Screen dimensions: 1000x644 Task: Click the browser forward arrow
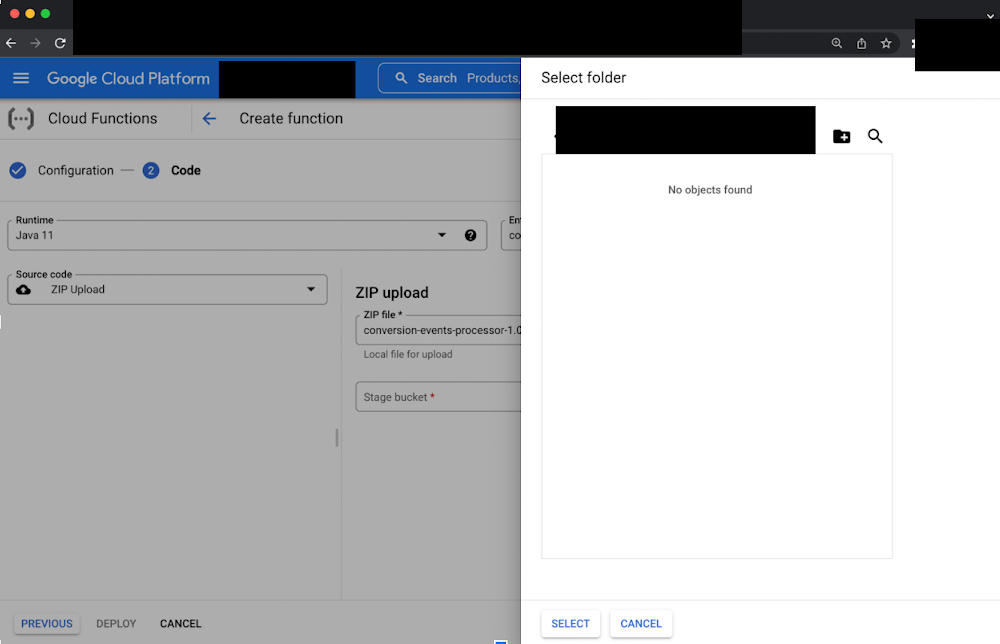coord(36,43)
